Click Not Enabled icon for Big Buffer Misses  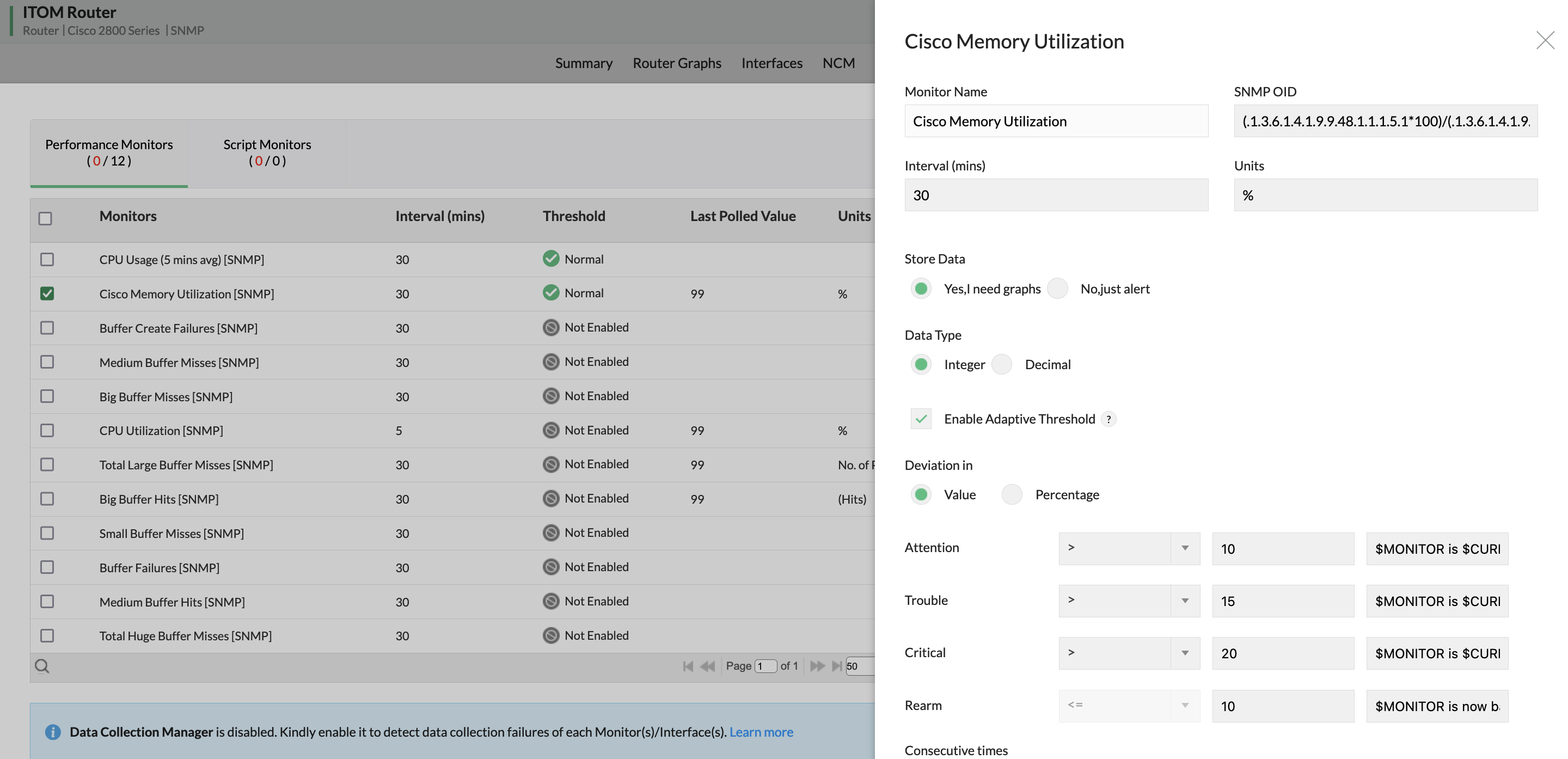click(551, 396)
